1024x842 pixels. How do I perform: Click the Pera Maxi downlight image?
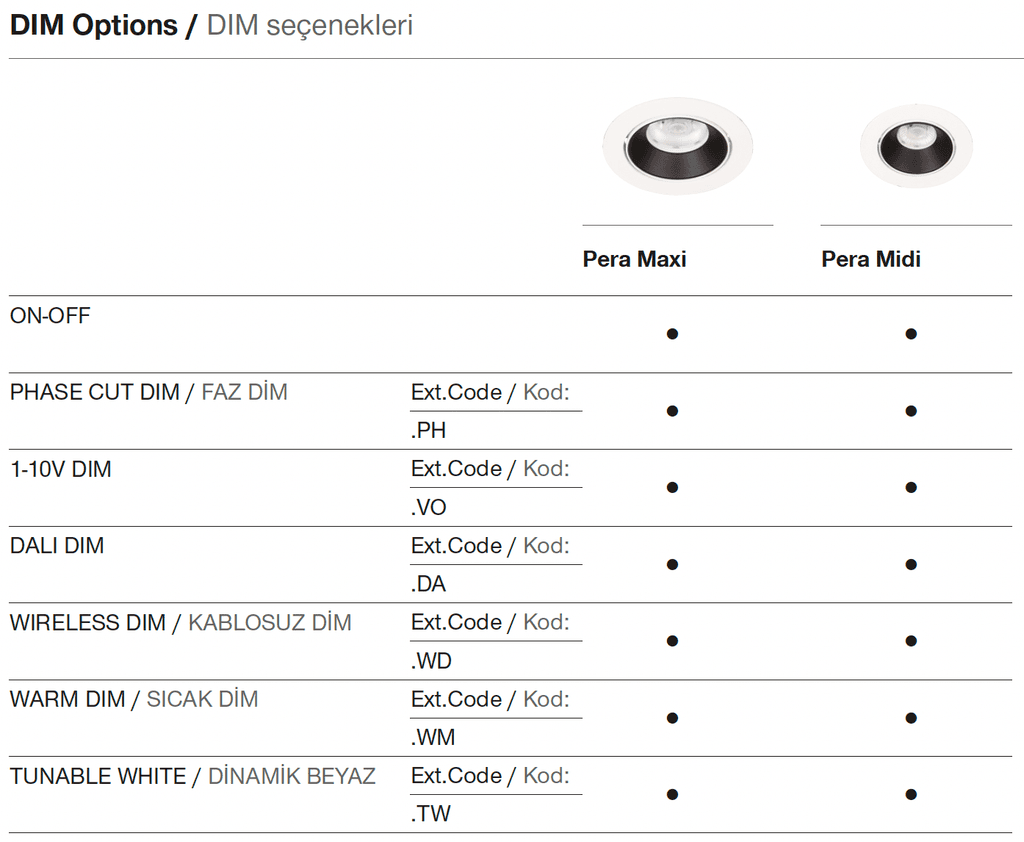click(677, 146)
